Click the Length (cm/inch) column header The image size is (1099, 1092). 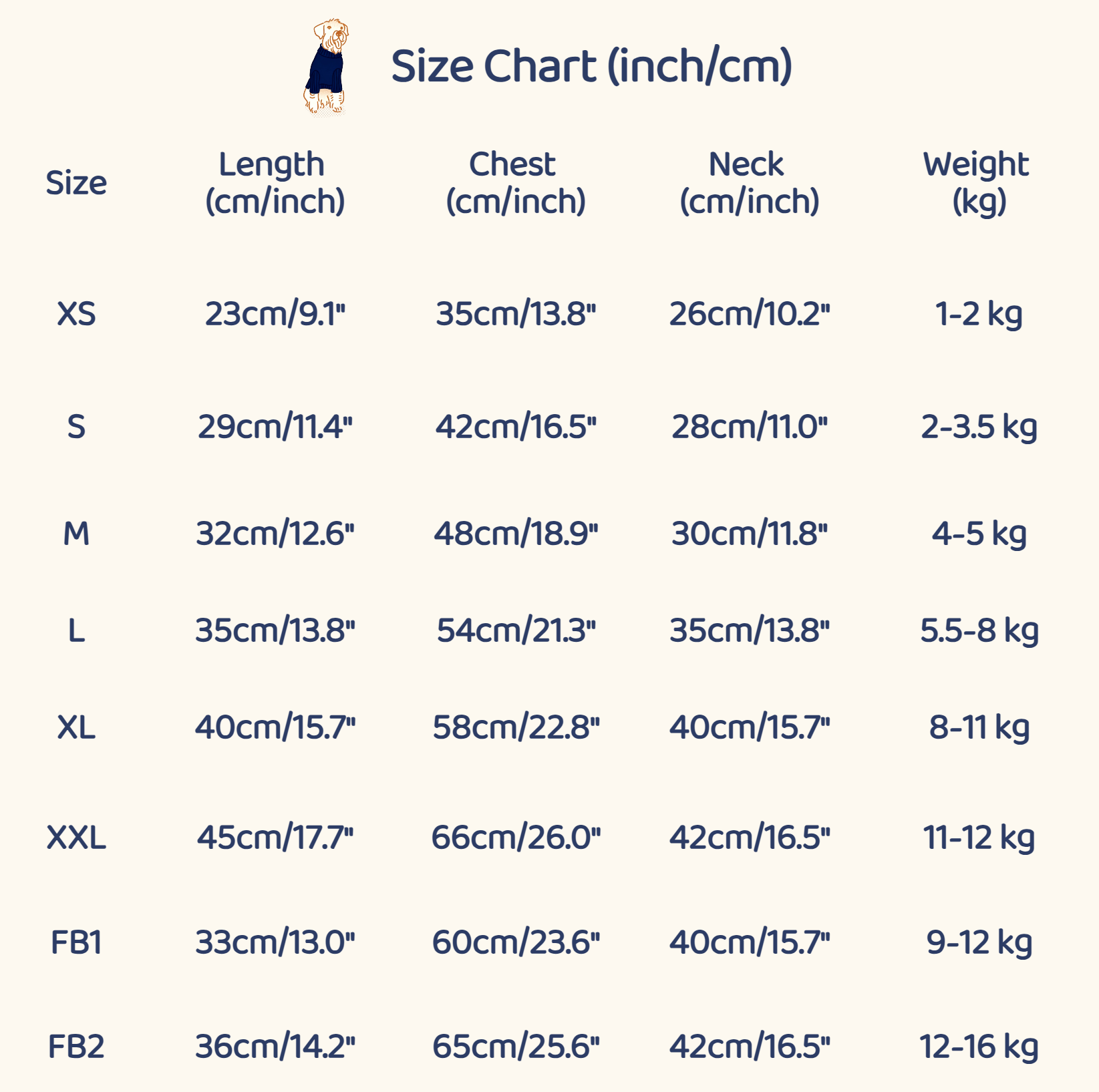(275, 183)
